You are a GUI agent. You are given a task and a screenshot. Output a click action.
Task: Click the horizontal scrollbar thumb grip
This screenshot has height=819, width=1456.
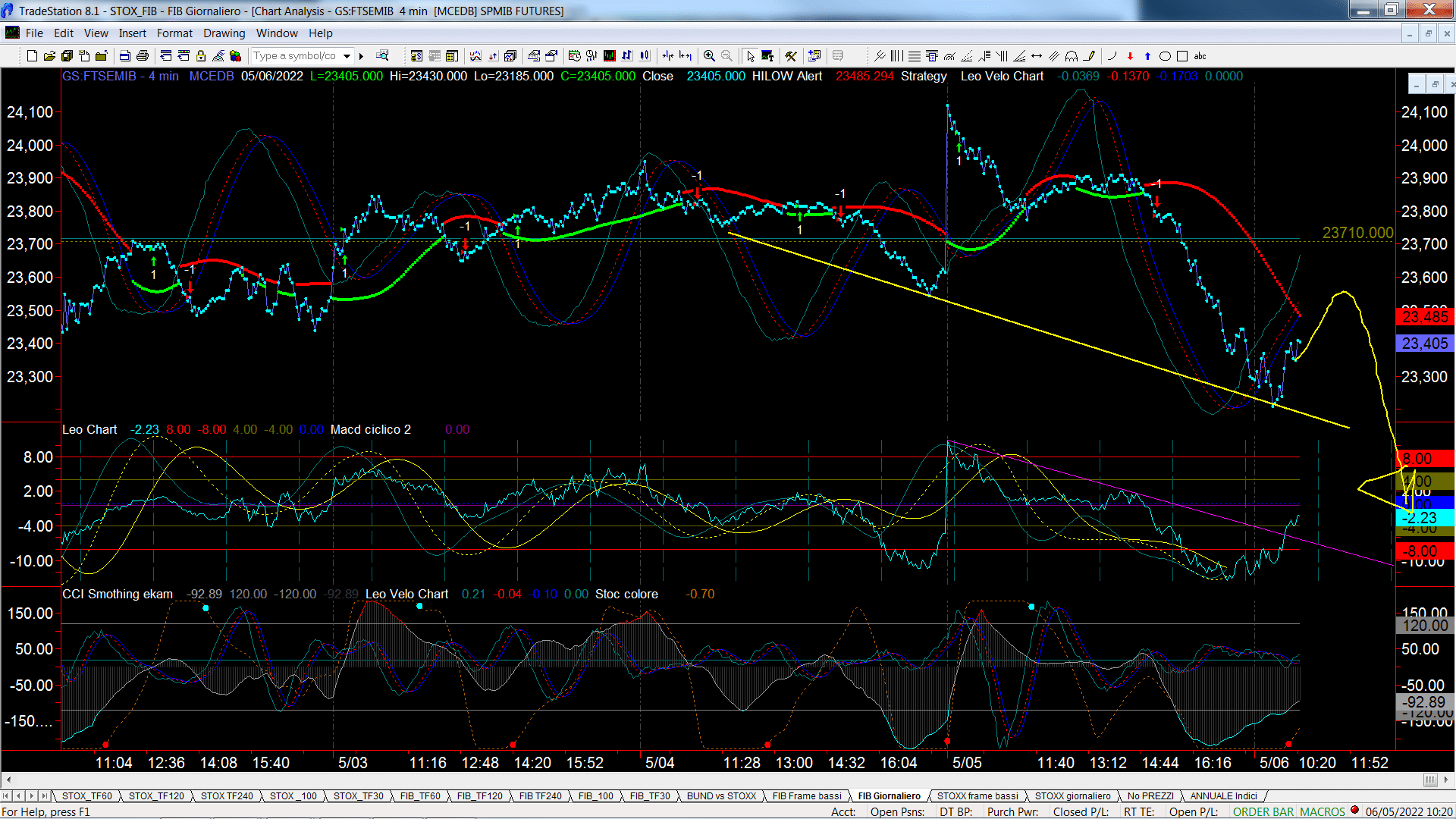(1429, 780)
